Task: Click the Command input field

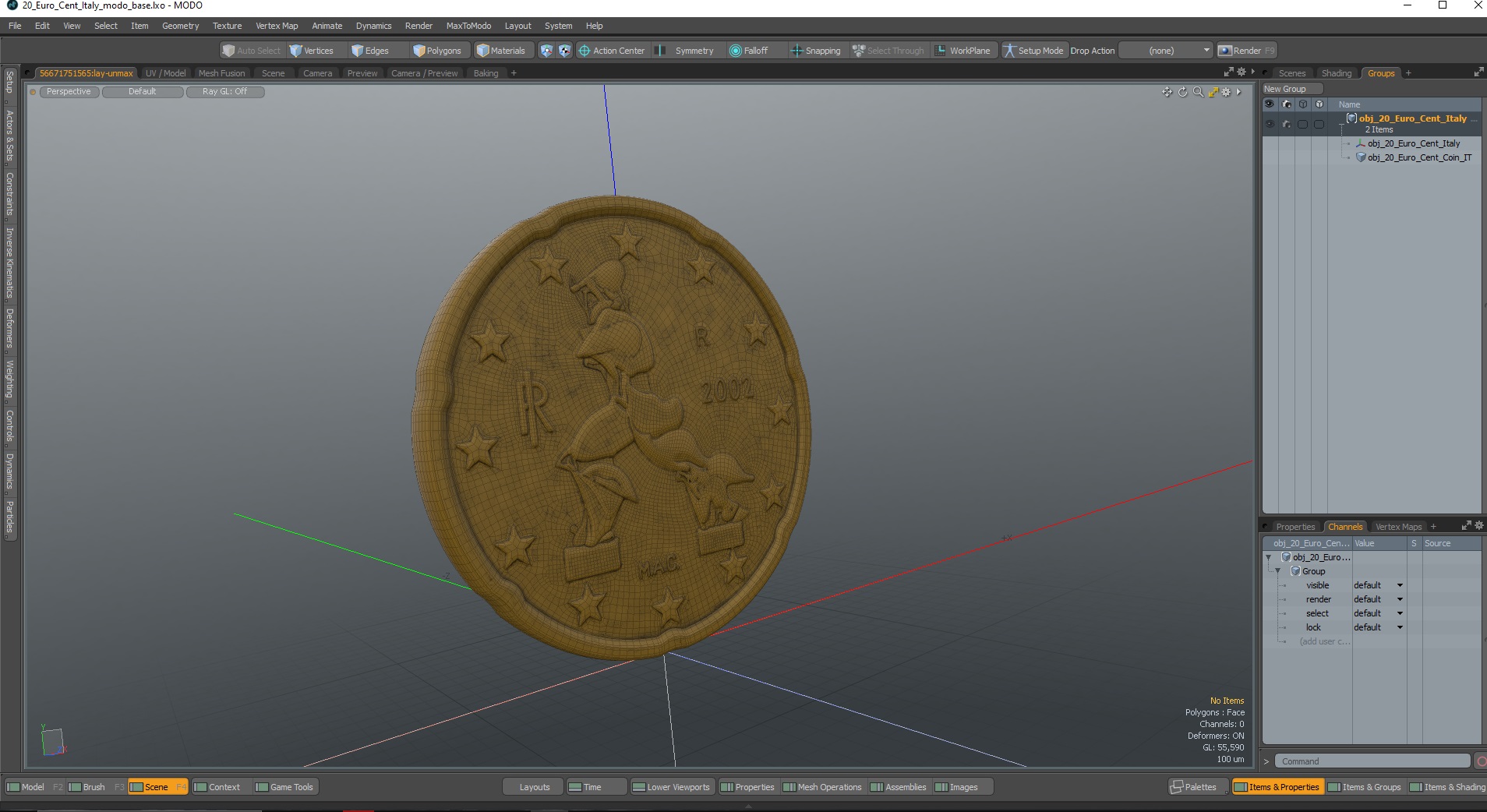Action: coord(1372,761)
